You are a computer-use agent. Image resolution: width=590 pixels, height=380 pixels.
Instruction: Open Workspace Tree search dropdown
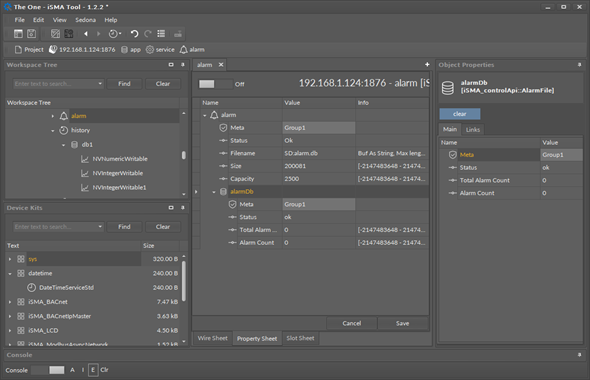pos(100,84)
